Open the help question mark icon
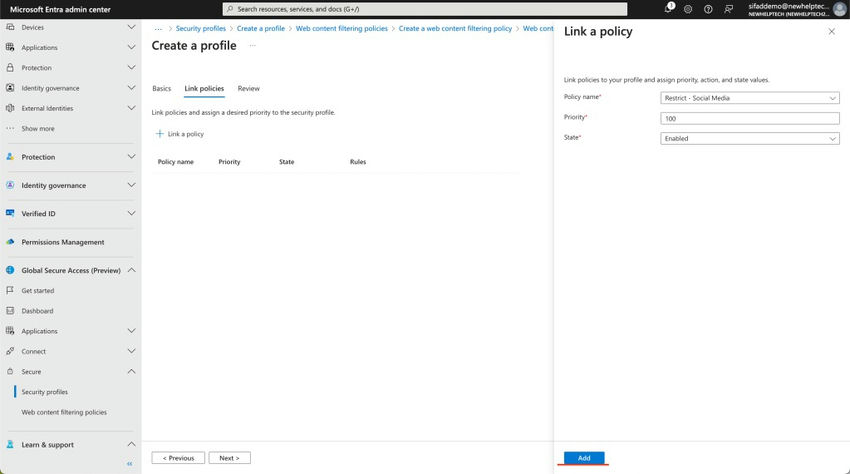Viewport: 850px width, 474px height. click(x=708, y=9)
